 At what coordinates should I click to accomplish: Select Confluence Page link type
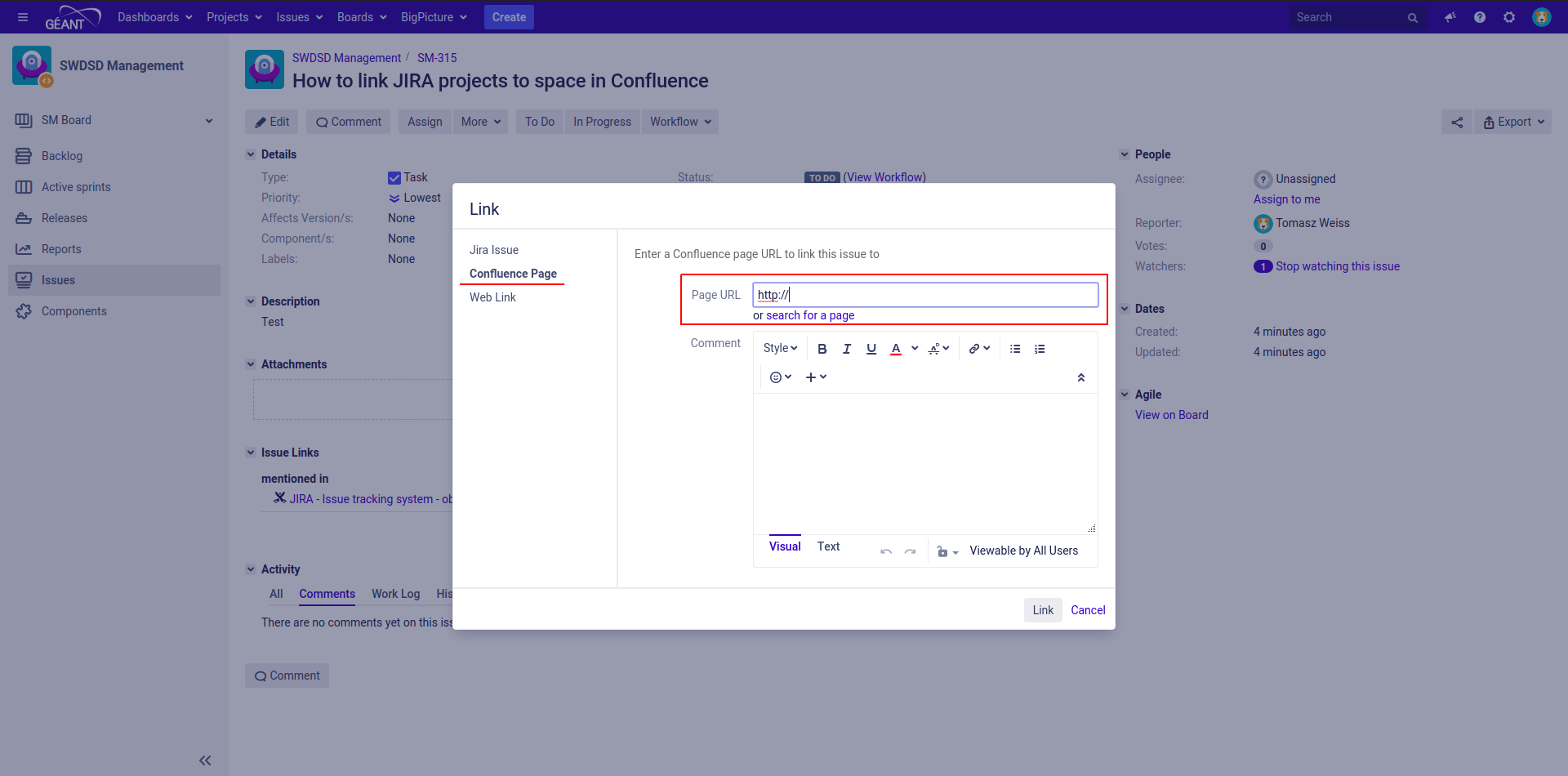[x=513, y=274]
